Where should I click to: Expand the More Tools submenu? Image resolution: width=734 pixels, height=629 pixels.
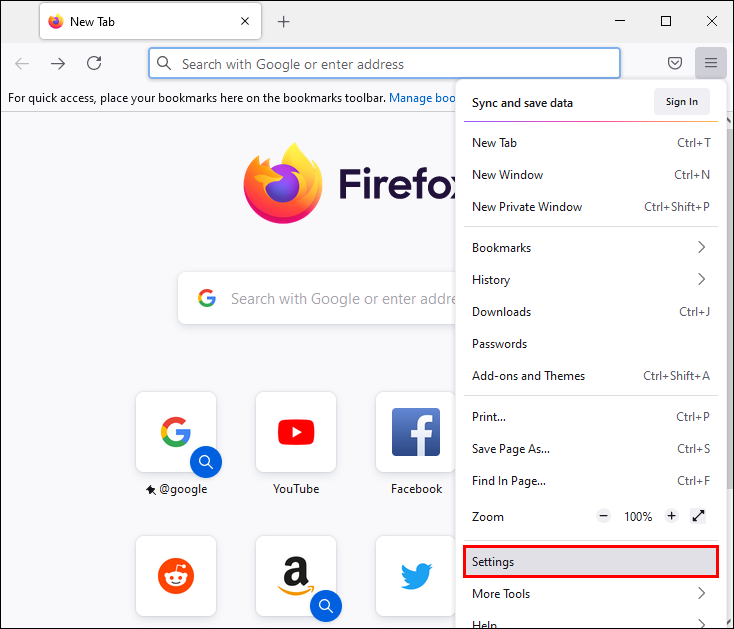[591, 593]
